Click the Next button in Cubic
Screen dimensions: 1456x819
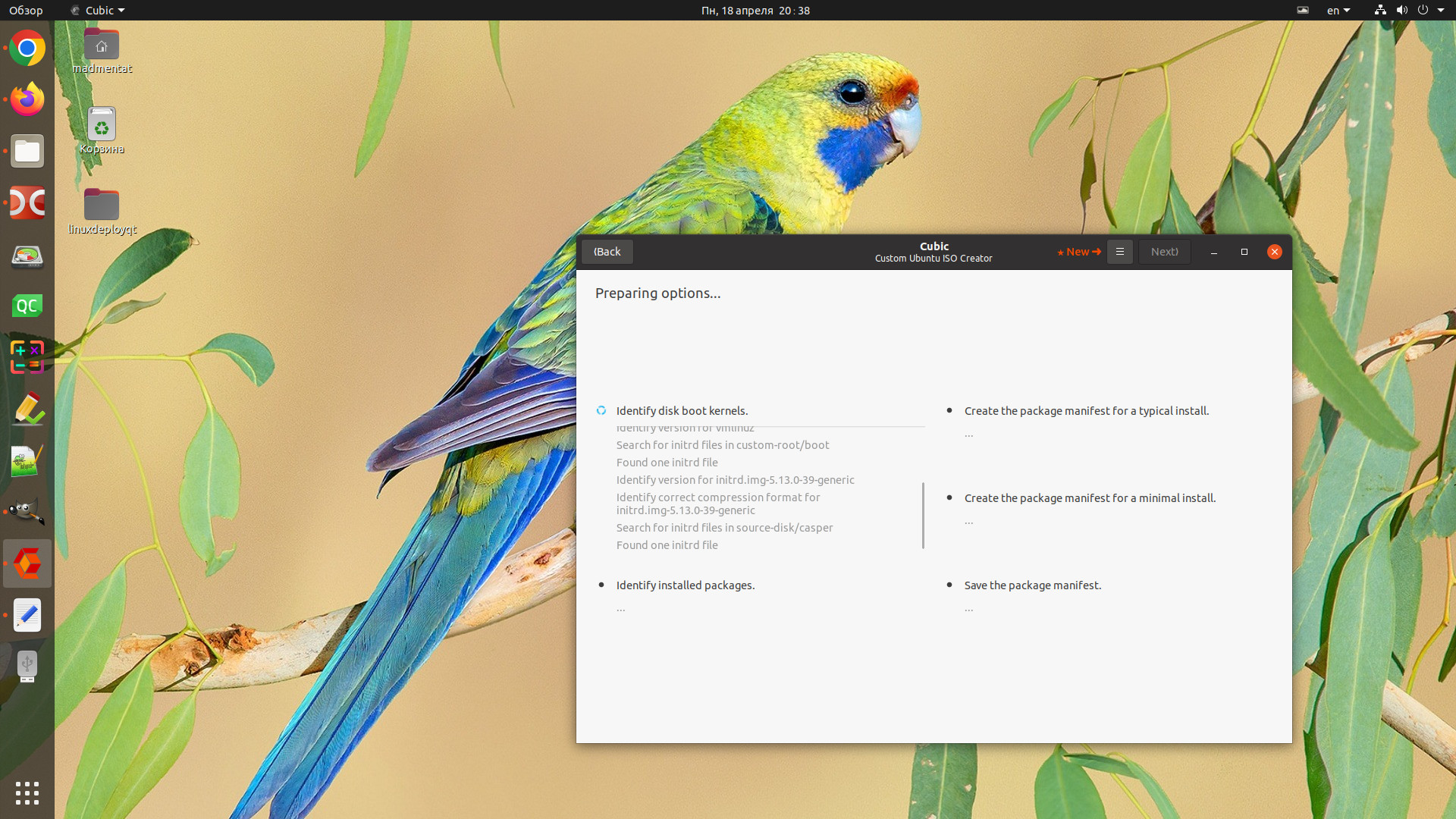pos(1165,252)
